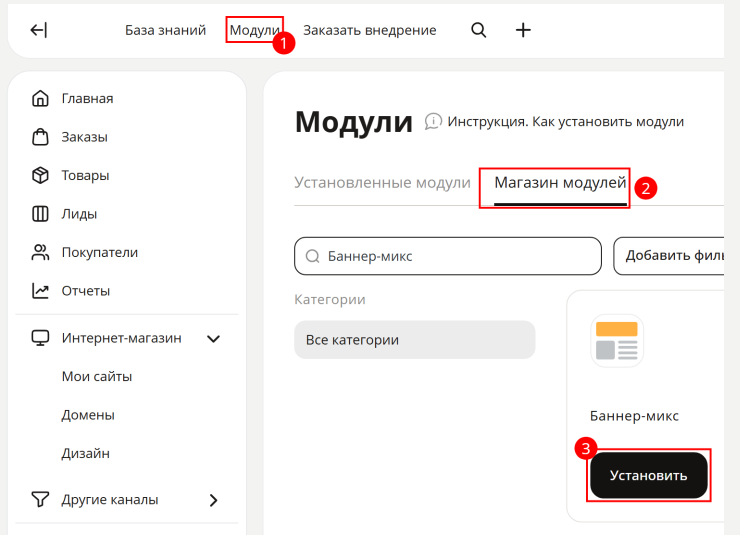Click the Заказы bag icon
The image size is (740, 535).
(x=40, y=137)
